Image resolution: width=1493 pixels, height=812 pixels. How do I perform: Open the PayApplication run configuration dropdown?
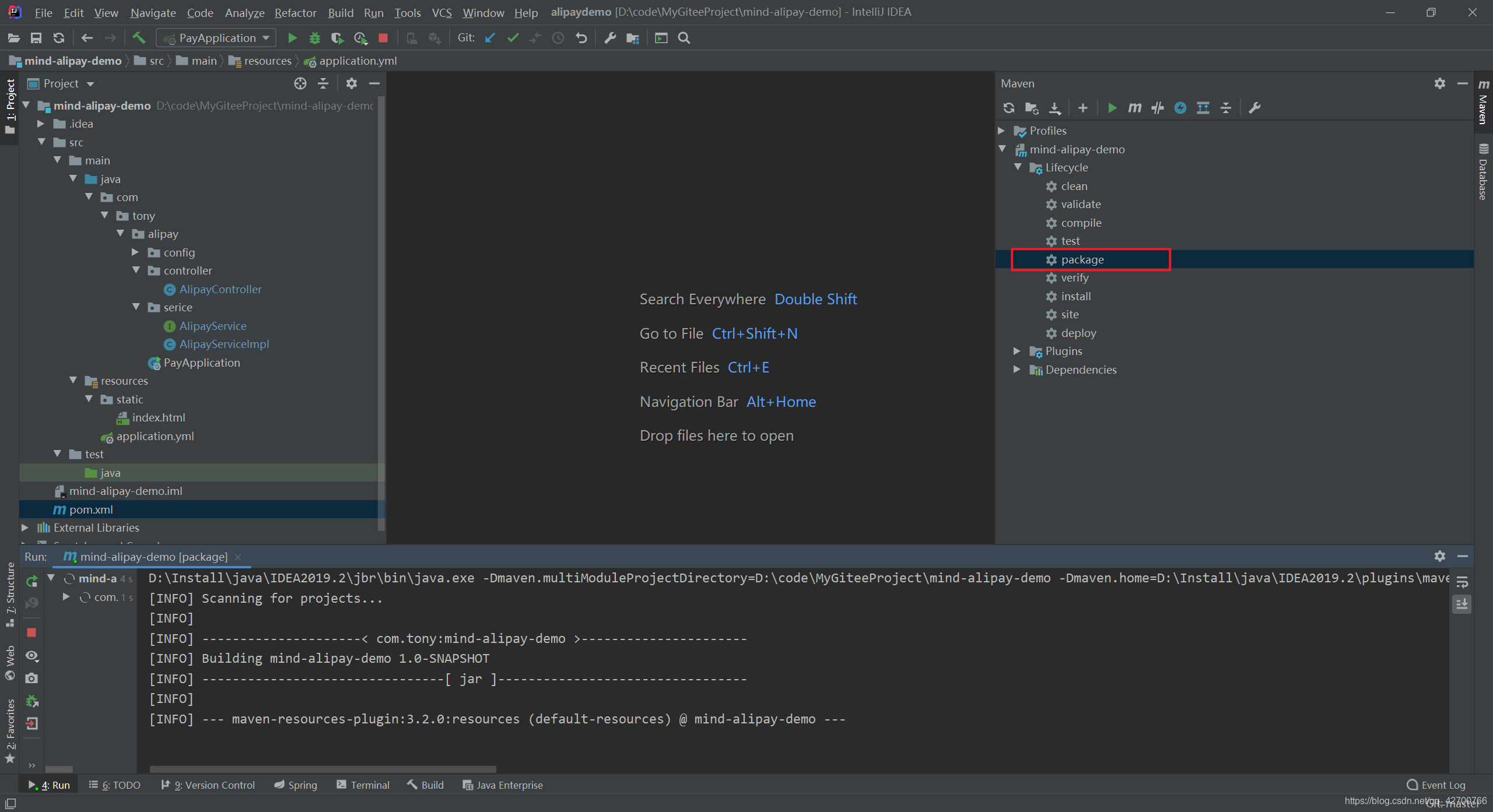216,38
